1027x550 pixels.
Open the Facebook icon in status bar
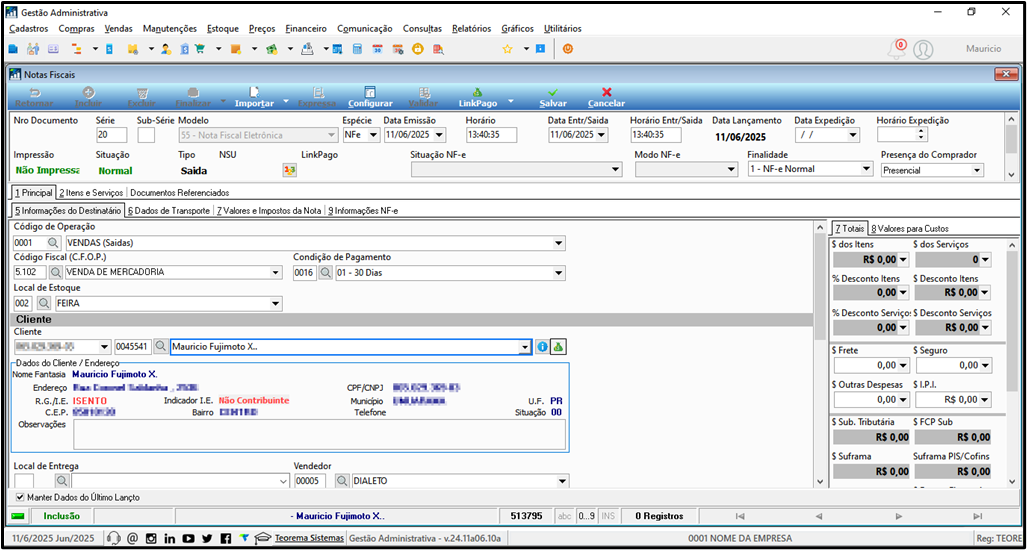[226, 538]
